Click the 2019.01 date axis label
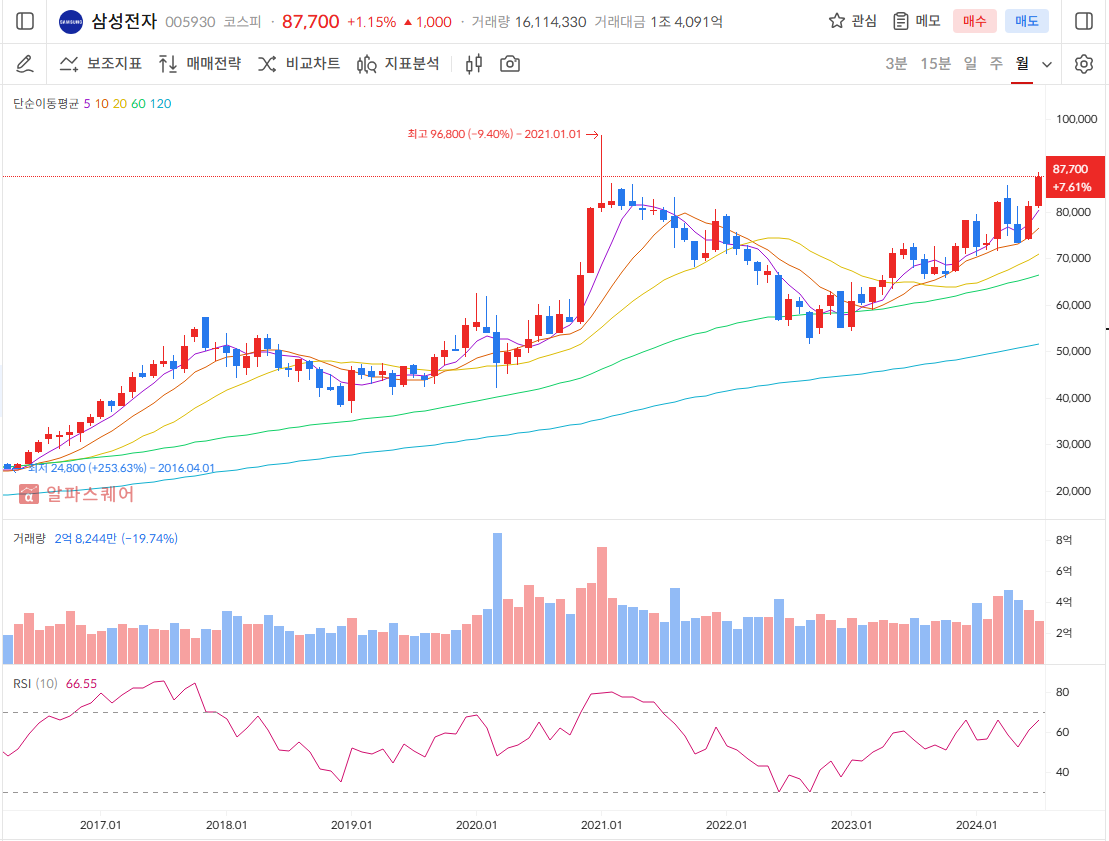The height and width of the screenshot is (841, 1109). tap(352, 825)
